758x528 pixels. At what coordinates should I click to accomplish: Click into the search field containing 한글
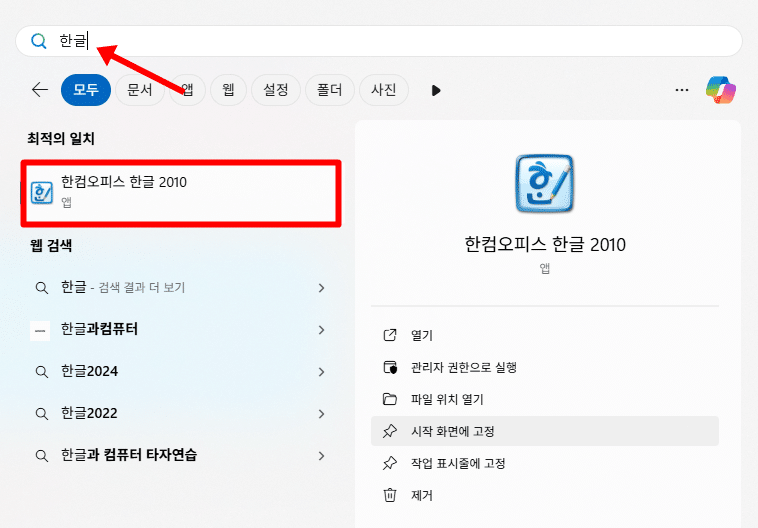pyautogui.click(x=379, y=41)
